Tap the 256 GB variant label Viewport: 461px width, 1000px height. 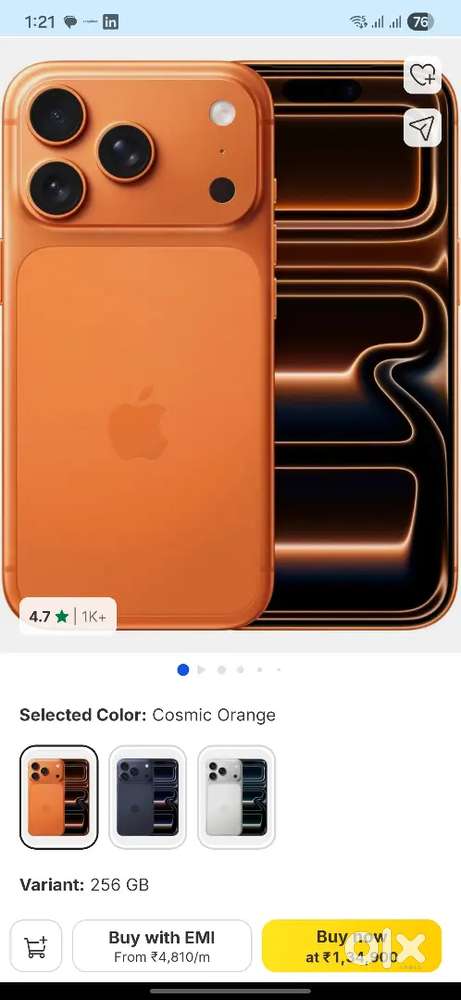point(119,885)
